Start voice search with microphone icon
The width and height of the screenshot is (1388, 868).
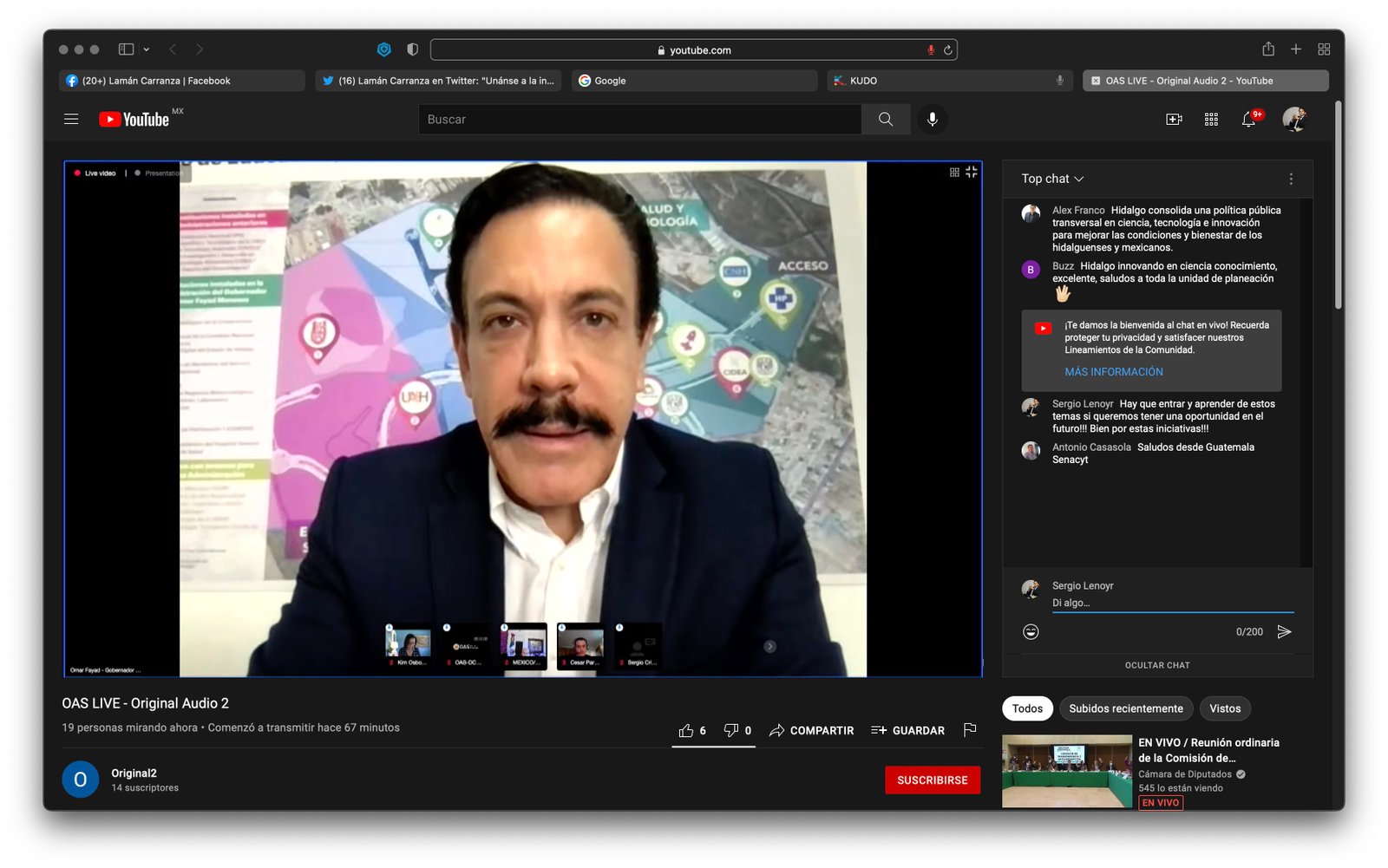[932, 120]
